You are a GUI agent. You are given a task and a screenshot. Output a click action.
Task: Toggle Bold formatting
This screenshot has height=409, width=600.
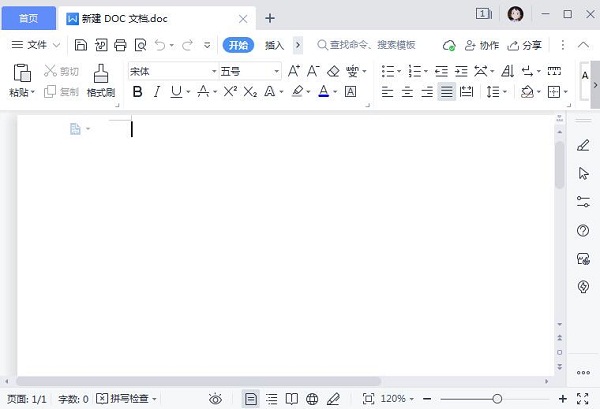coord(137,91)
